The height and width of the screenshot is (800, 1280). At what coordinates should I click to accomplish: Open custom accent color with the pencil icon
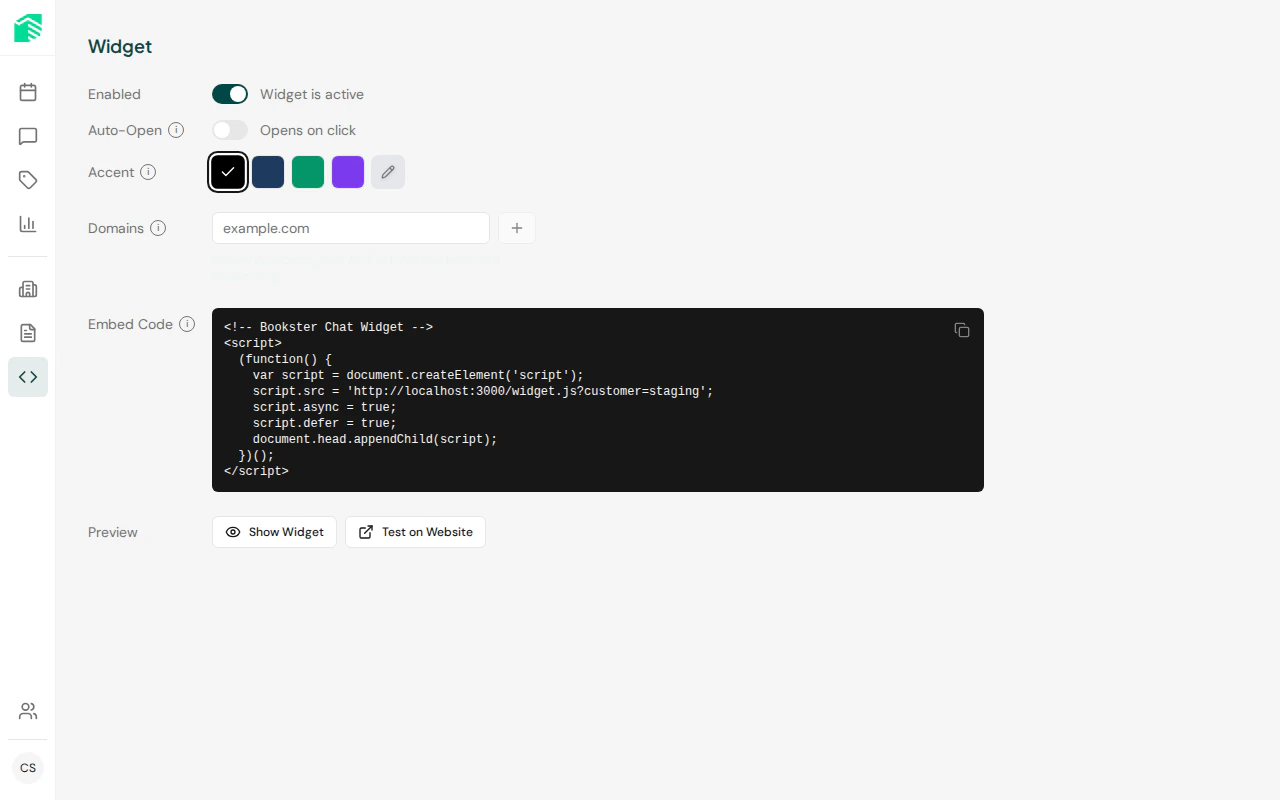click(x=388, y=172)
